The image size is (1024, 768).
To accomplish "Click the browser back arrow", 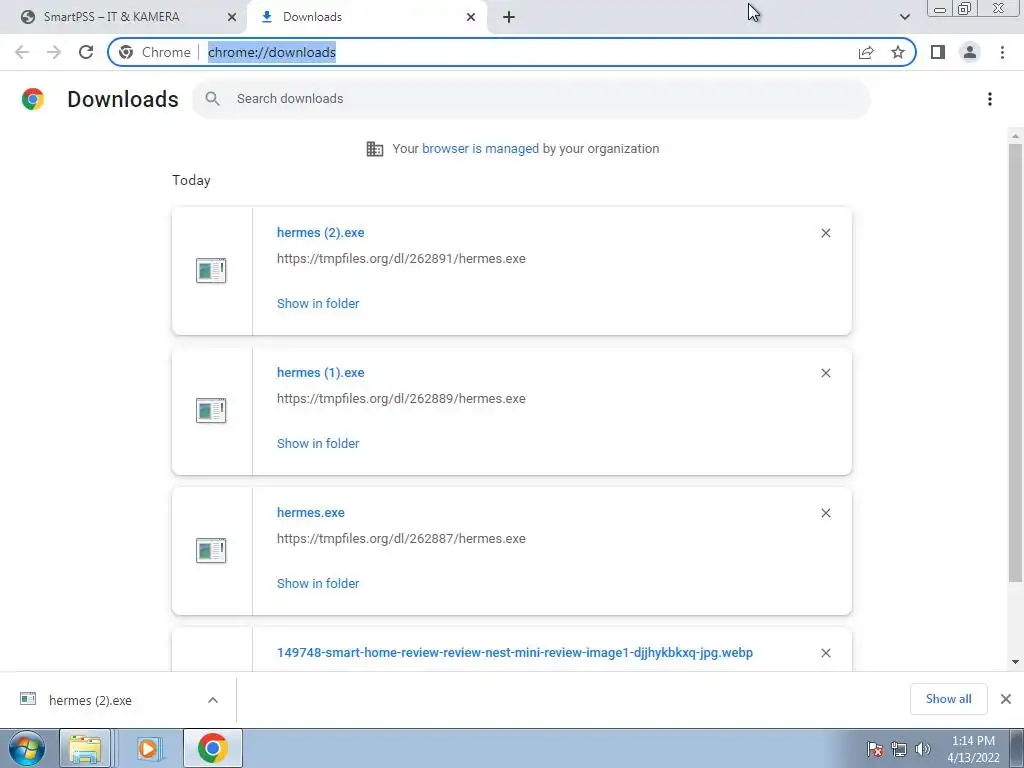I will (x=22, y=52).
